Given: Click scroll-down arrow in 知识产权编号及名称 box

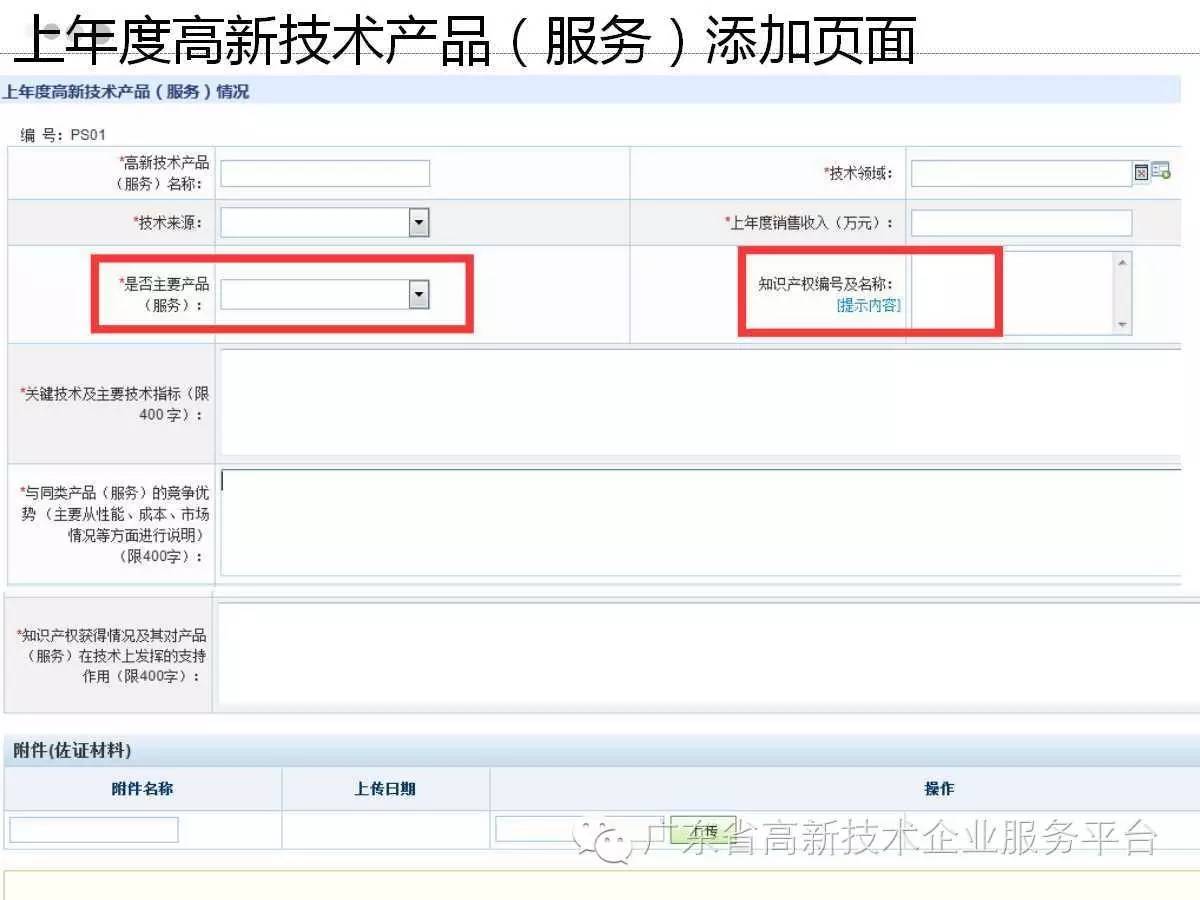Looking at the screenshot, I should [x=1122, y=324].
